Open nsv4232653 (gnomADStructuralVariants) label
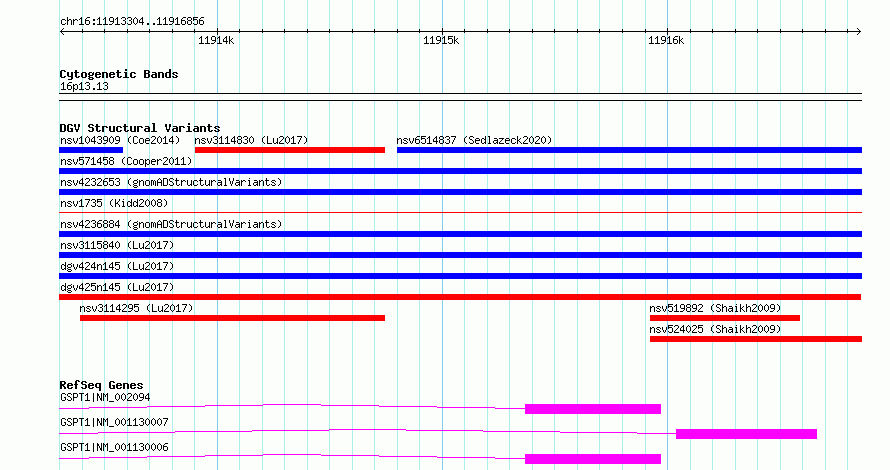Screen dimensions: 890x470 point(171,182)
